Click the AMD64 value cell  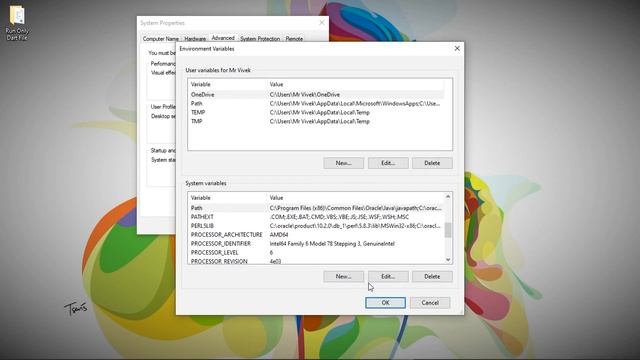[279, 235]
